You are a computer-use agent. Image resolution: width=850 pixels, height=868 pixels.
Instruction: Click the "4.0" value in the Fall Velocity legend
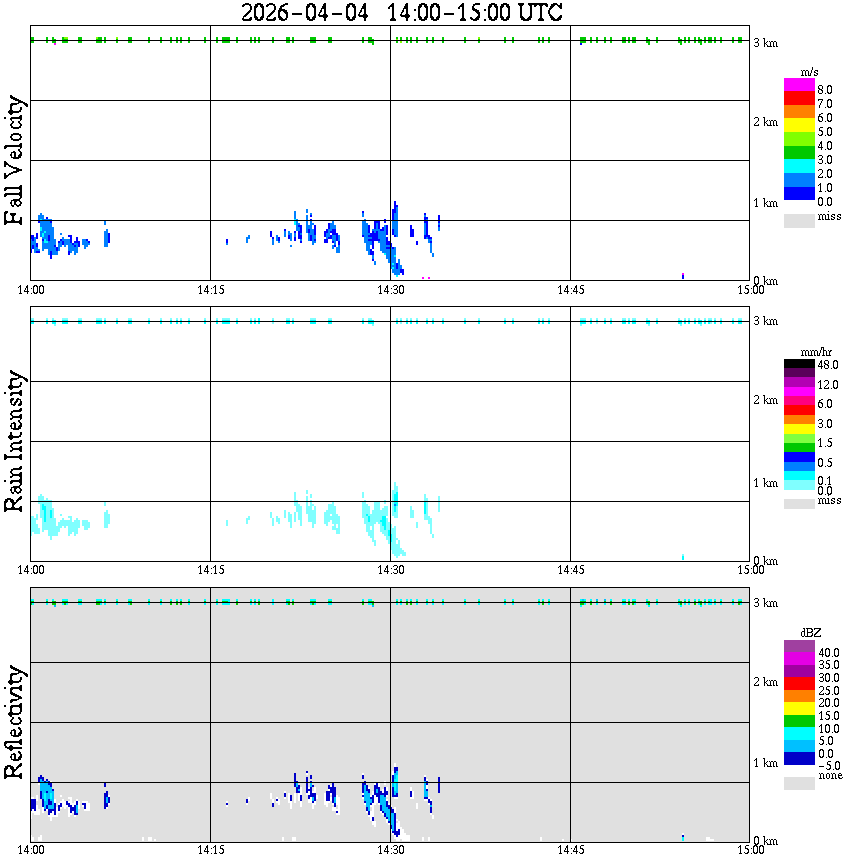tap(825, 146)
